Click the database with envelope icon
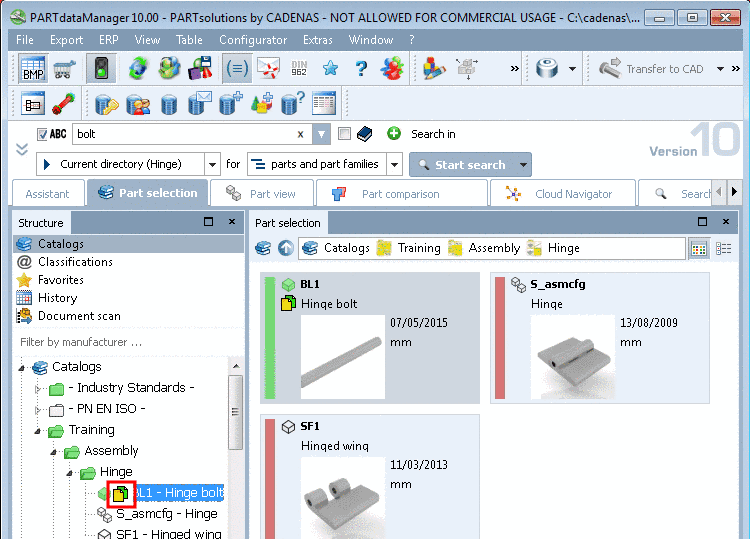The image size is (750, 539). tap(200, 103)
